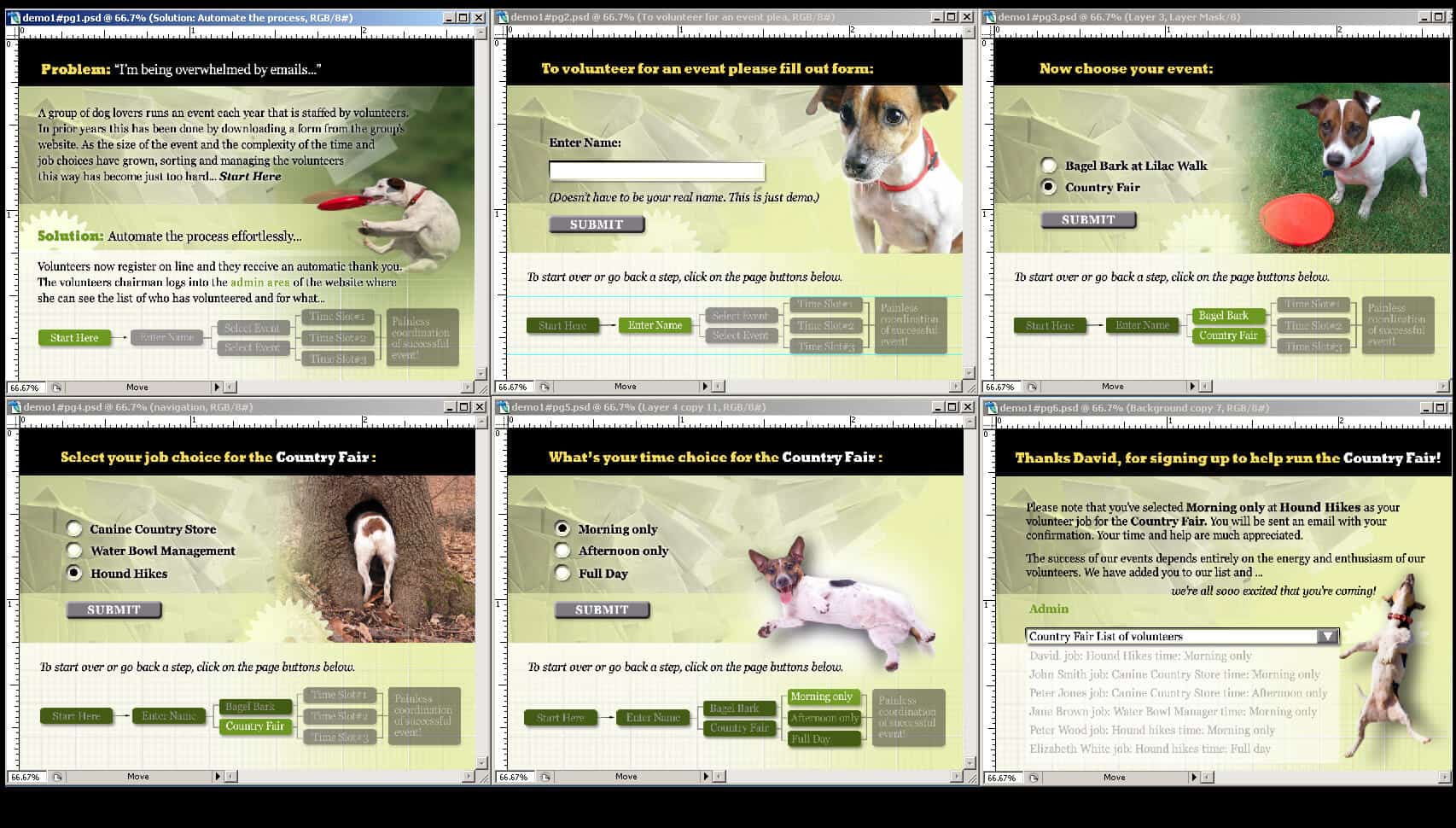Click the green 'admin area' link in pg1
Screen dimensions: 1456x828
coord(259,283)
